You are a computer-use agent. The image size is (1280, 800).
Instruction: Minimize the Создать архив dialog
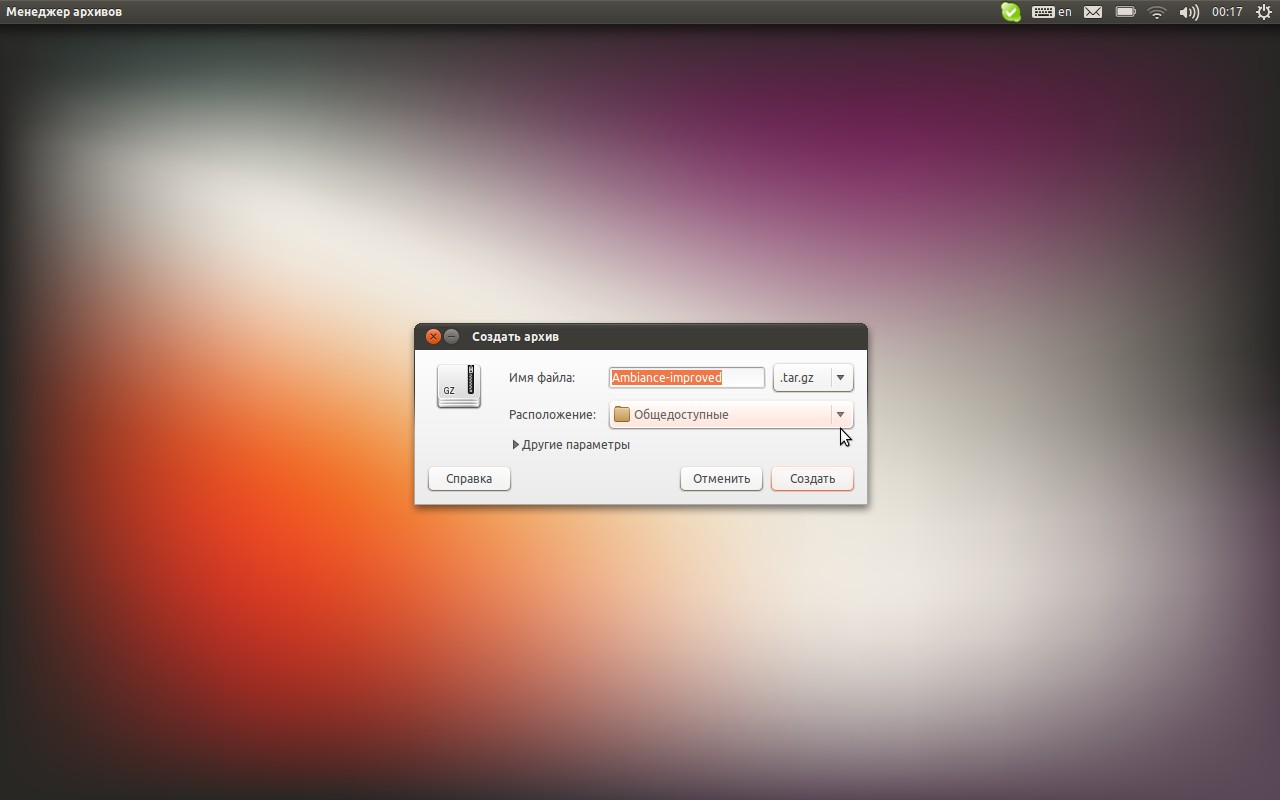click(452, 337)
